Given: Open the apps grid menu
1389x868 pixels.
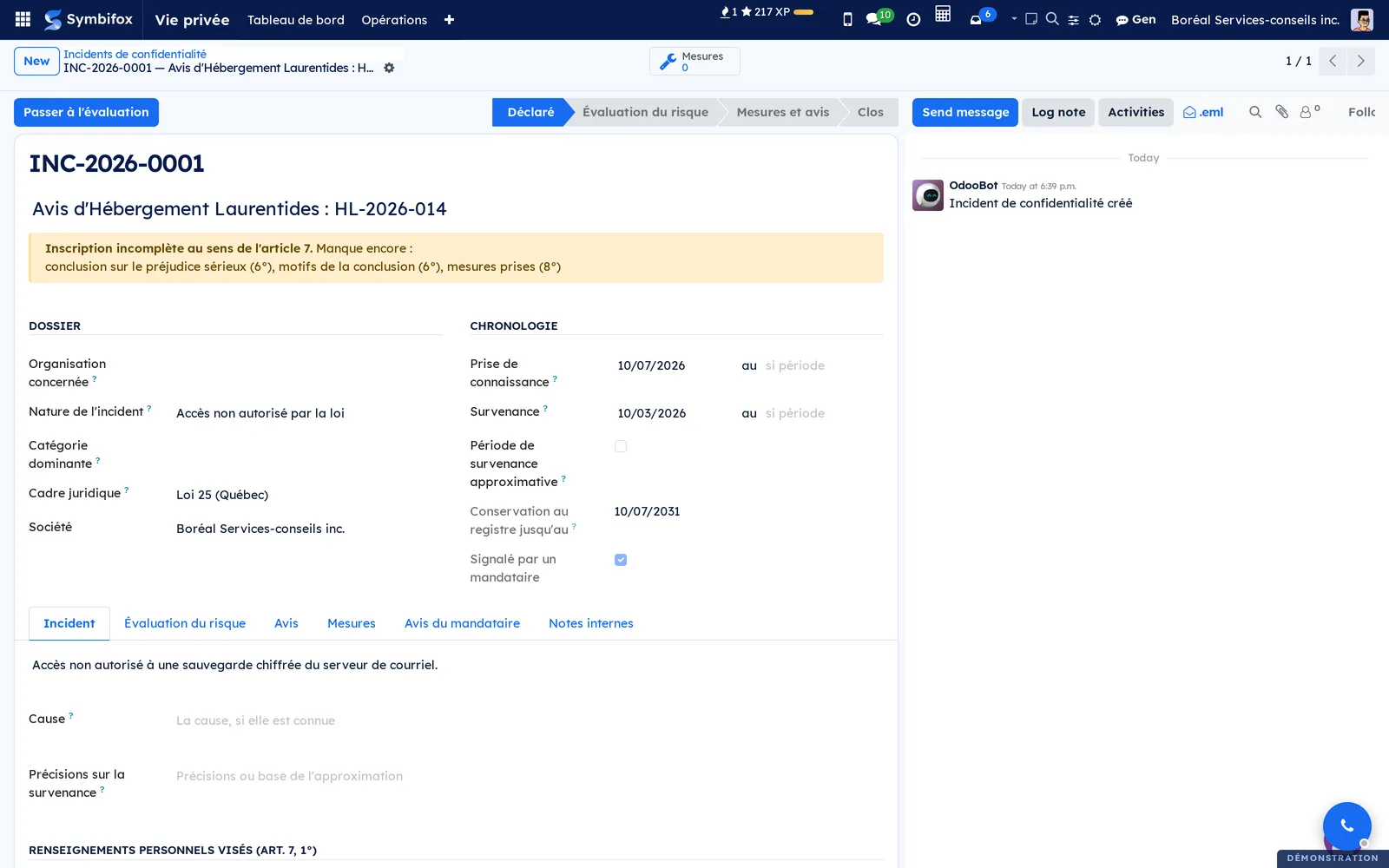Looking at the screenshot, I should coord(23,19).
